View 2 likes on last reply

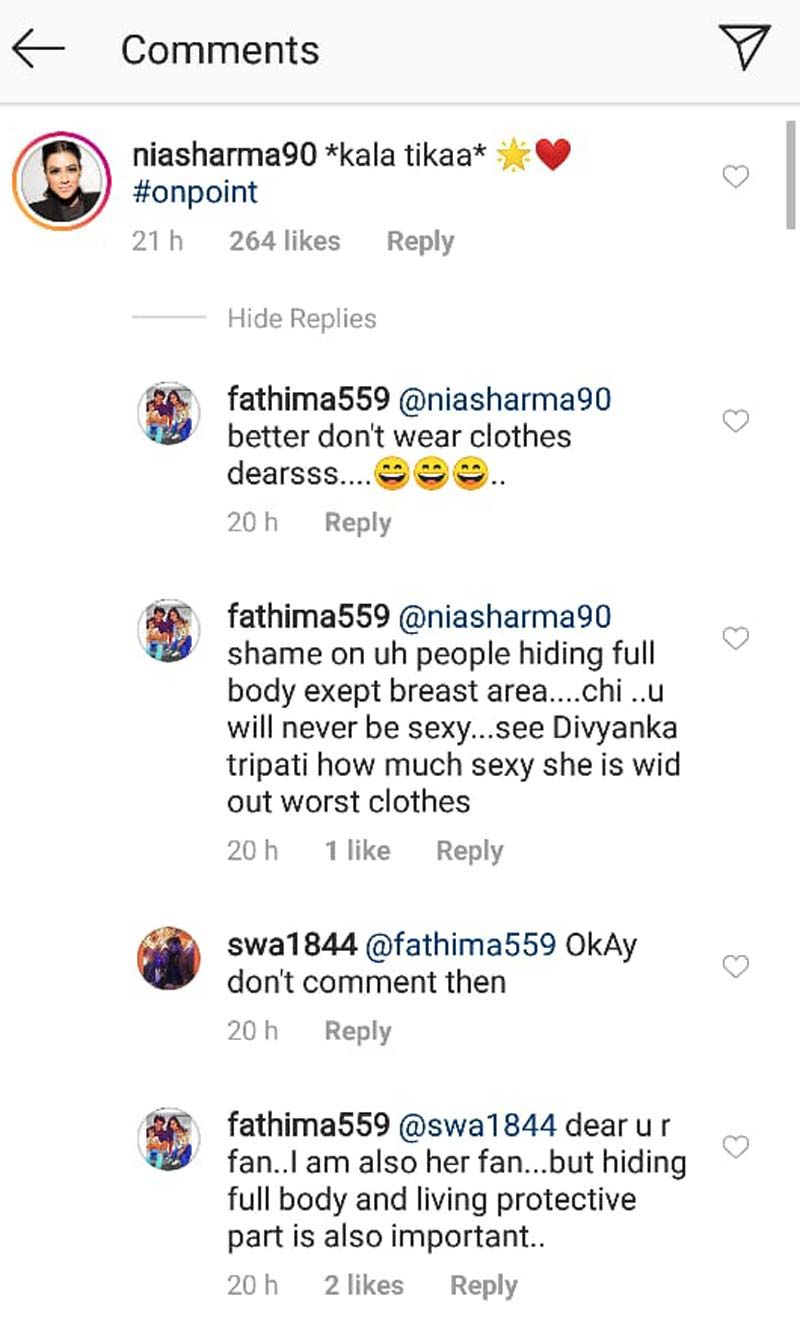pos(364,1286)
